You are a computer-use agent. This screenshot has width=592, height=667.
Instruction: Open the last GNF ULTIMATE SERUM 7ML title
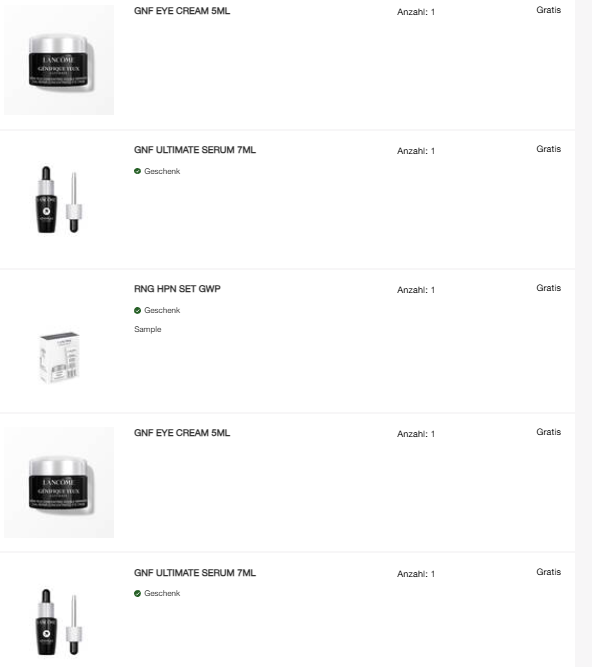195,573
